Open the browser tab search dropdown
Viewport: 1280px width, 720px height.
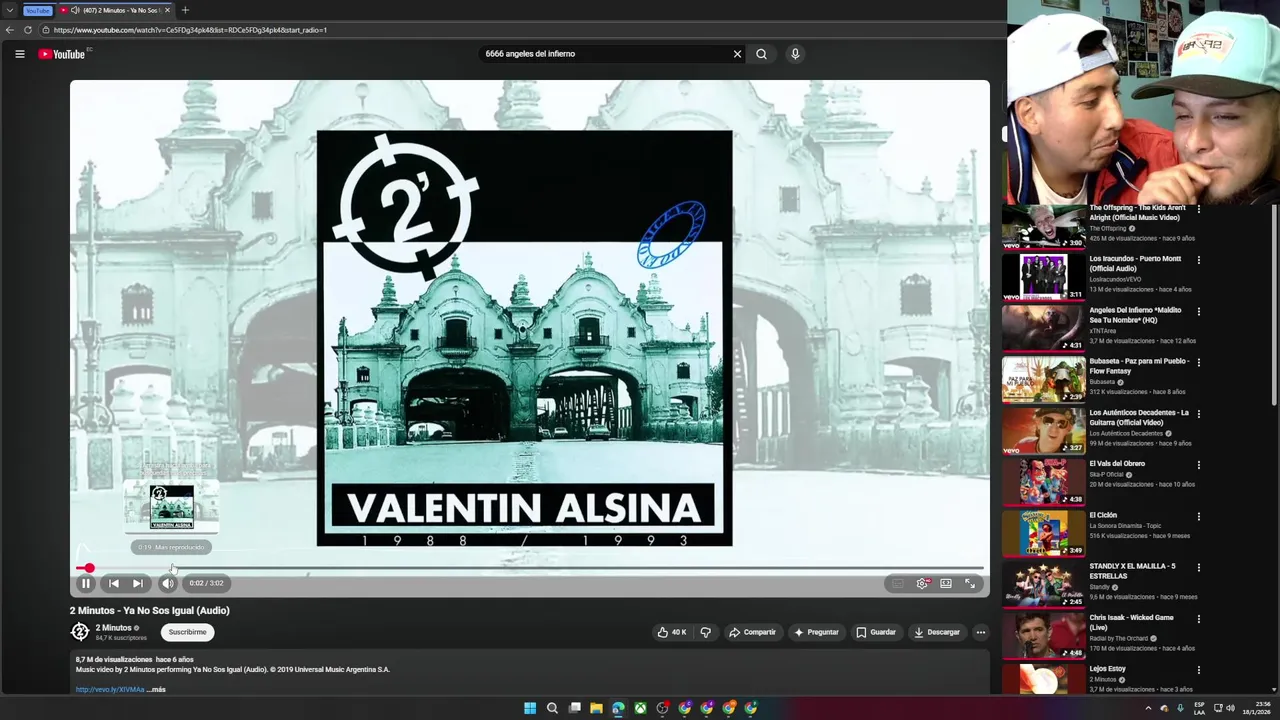(10, 10)
